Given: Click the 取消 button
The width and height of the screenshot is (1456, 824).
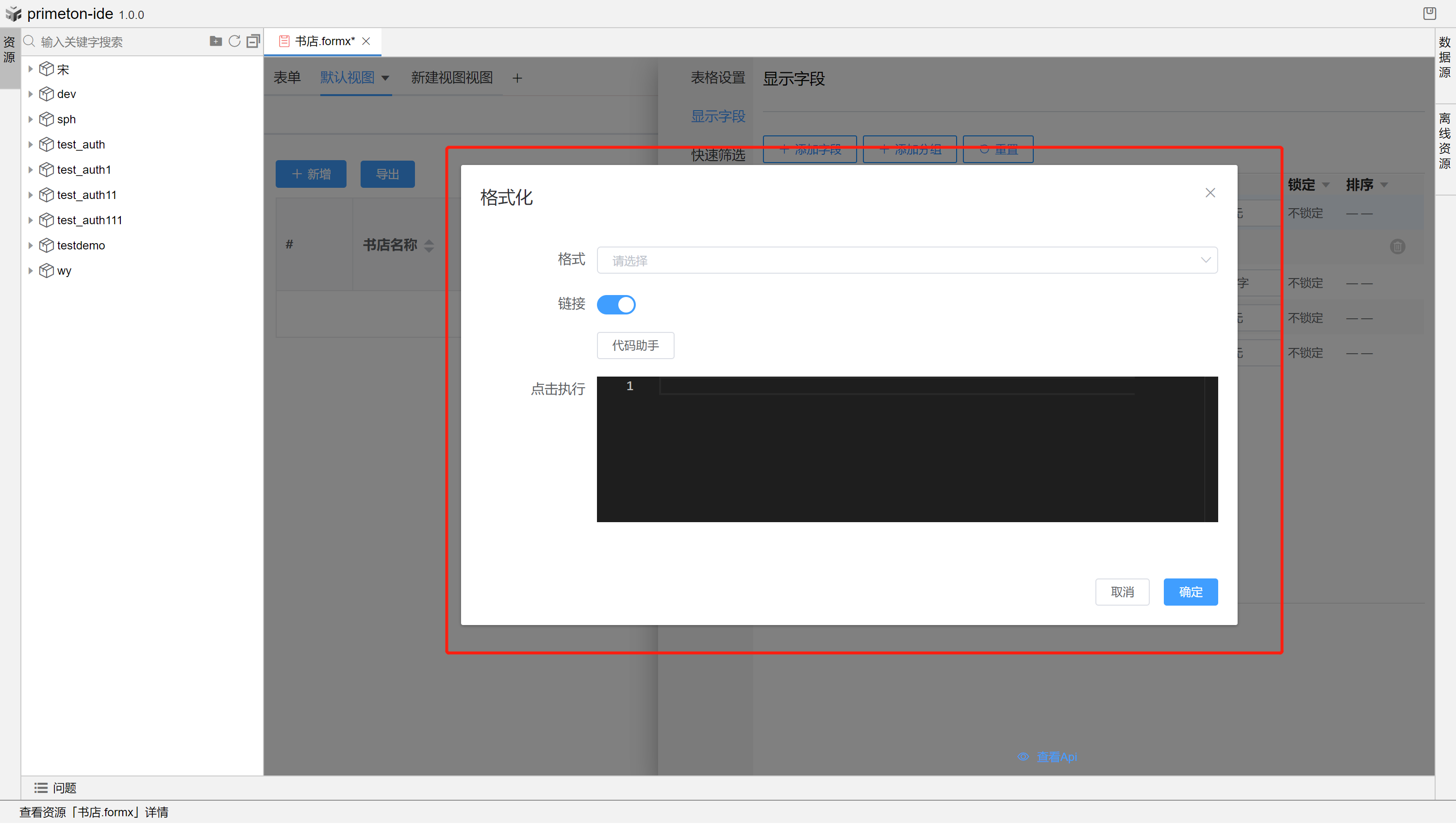Looking at the screenshot, I should (x=1122, y=592).
